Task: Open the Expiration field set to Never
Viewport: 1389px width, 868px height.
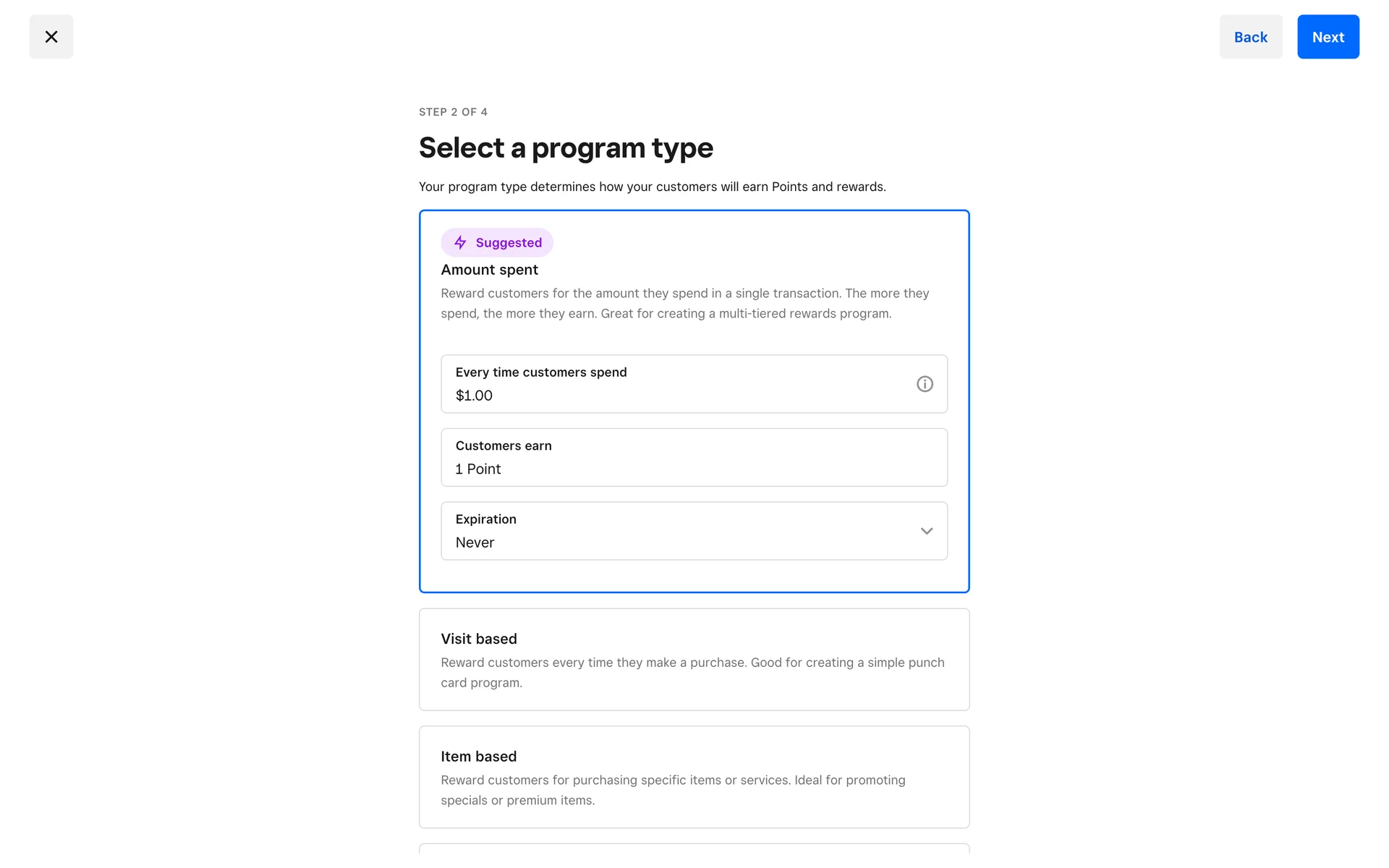Action: 680,531
